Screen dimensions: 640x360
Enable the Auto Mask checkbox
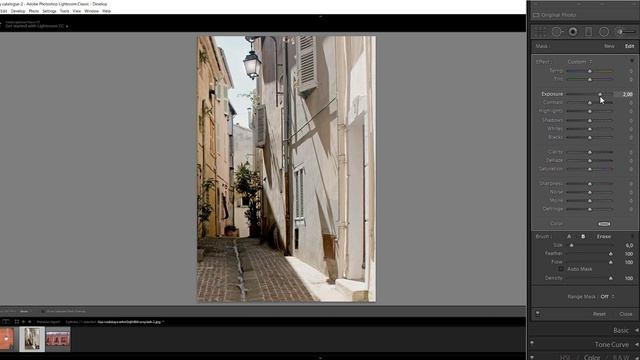point(561,269)
